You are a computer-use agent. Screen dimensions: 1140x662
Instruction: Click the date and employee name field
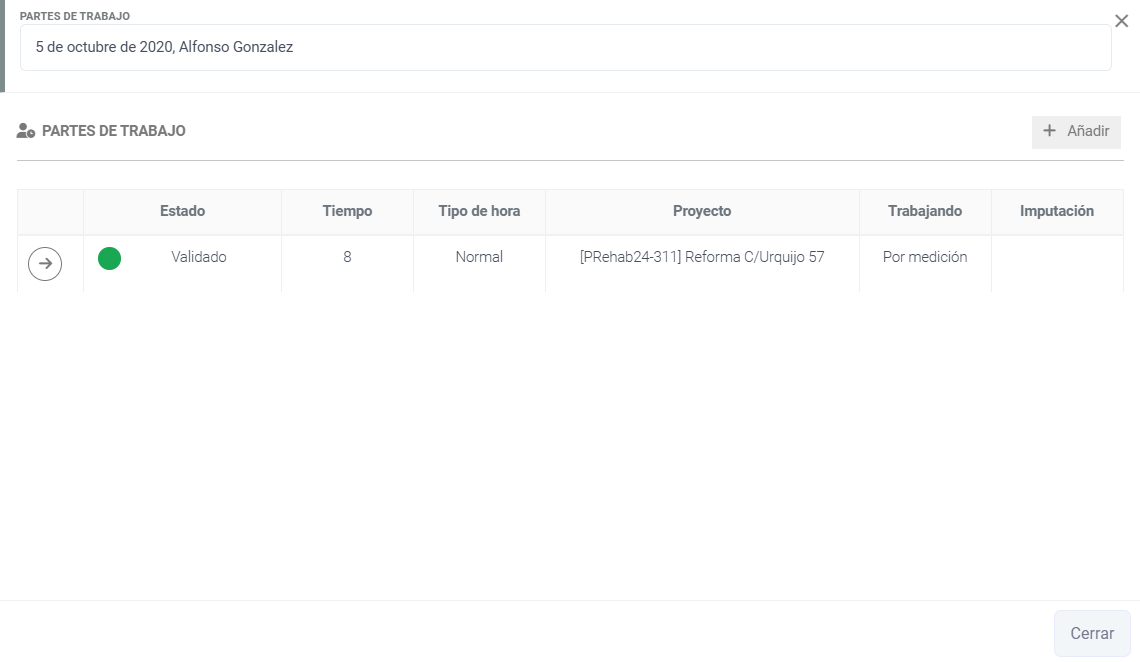(x=565, y=47)
